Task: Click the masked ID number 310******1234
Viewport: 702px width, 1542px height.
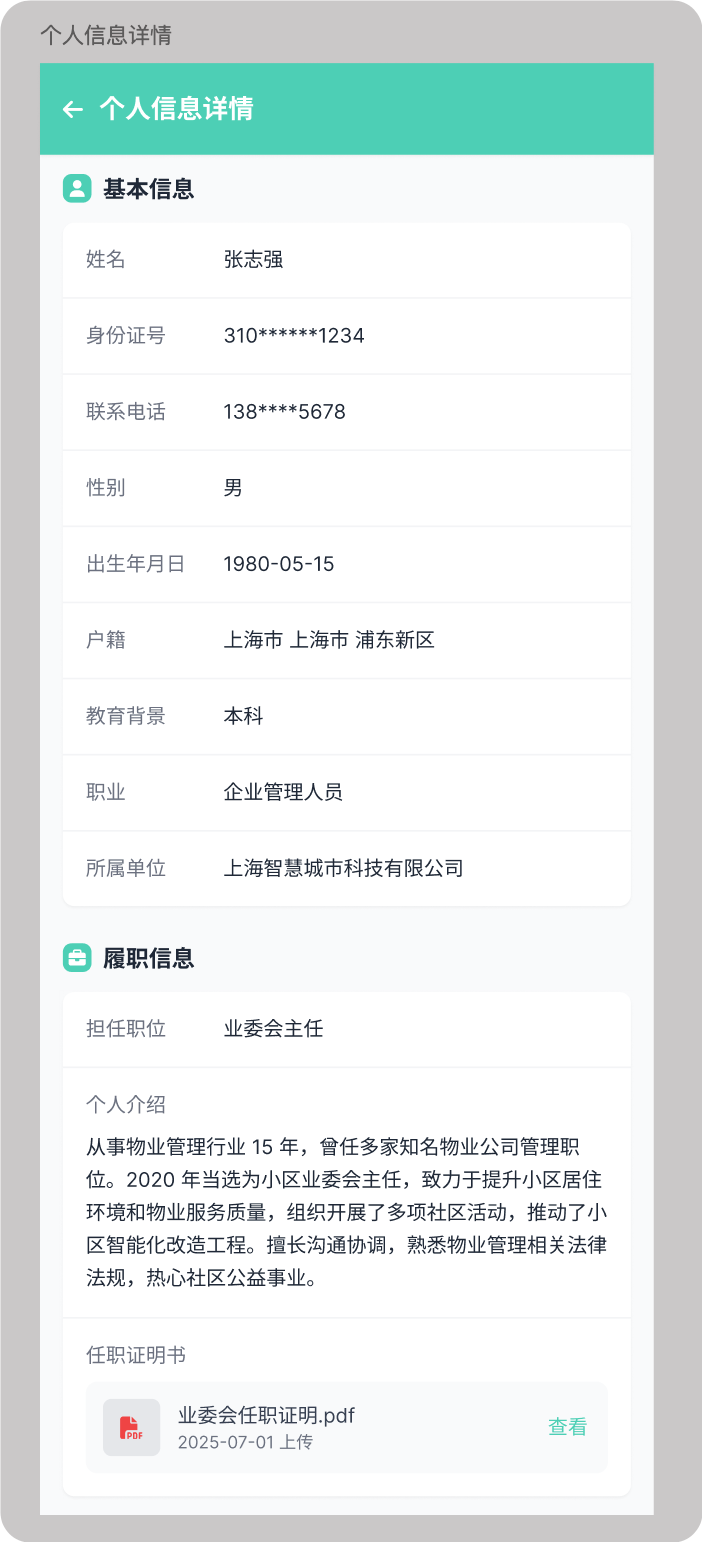Action: (293, 335)
